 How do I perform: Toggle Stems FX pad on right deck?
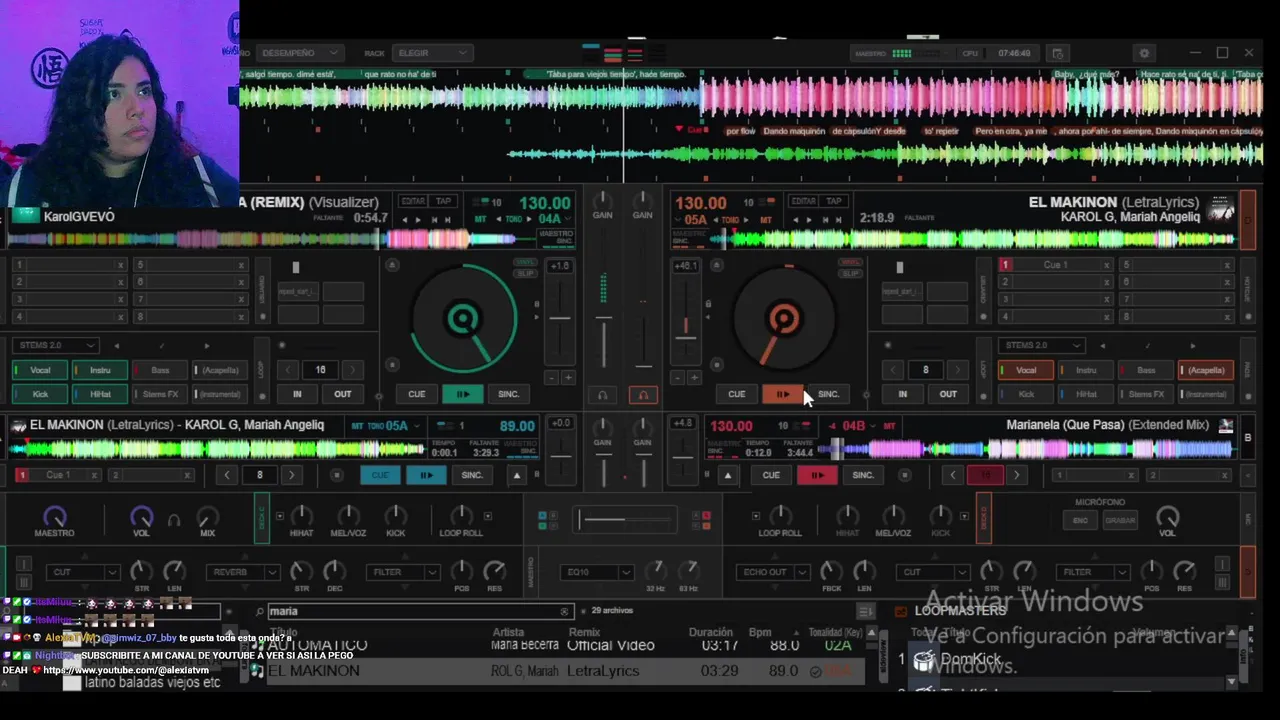pos(1146,394)
